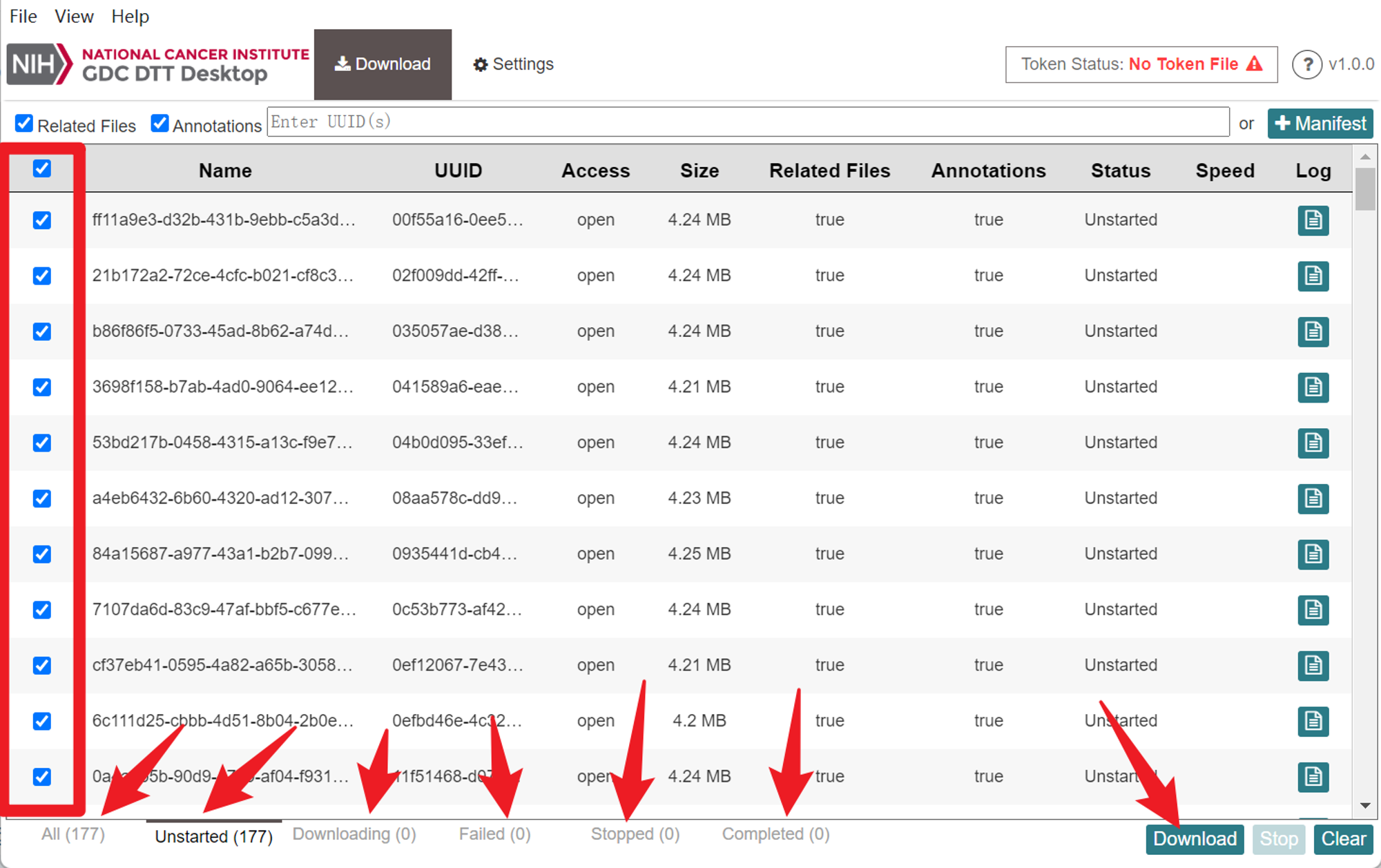Click the table vertical scrollbar thumb
Screen dimensions: 1381x868
pyautogui.click(x=1365, y=189)
